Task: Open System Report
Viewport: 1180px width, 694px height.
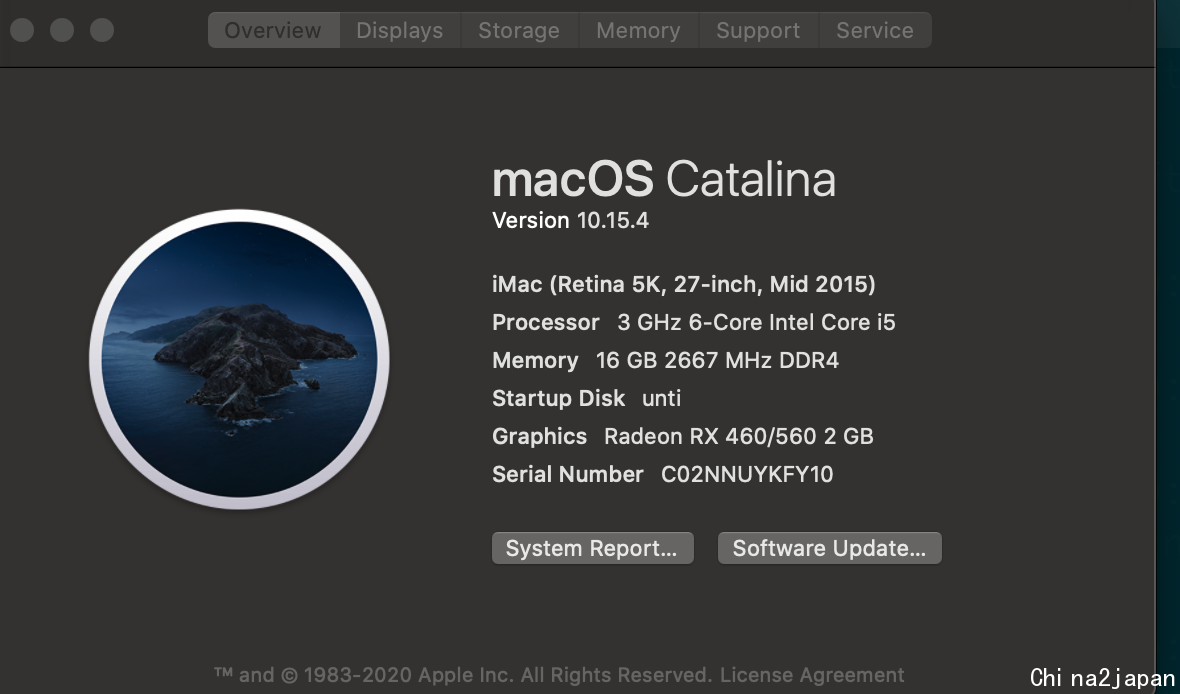Action: 592,548
